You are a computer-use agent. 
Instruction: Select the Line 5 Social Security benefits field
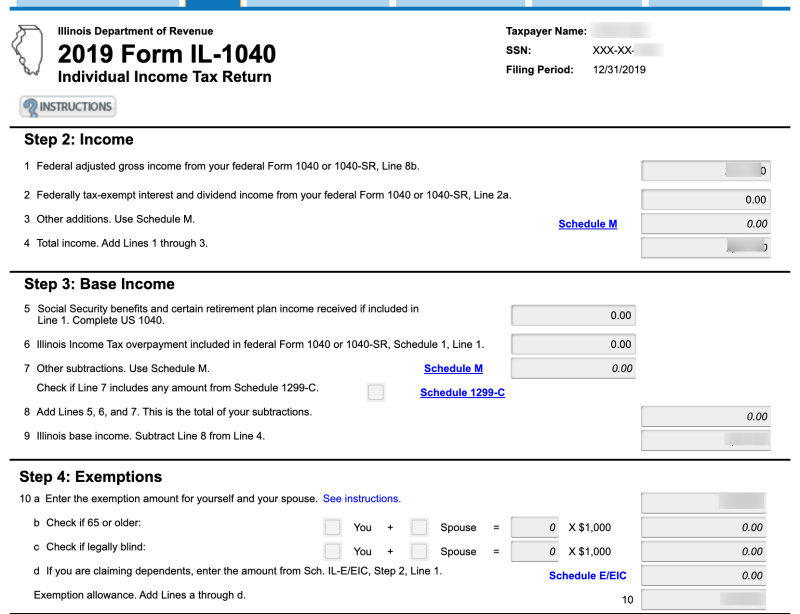[x=573, y=315]
